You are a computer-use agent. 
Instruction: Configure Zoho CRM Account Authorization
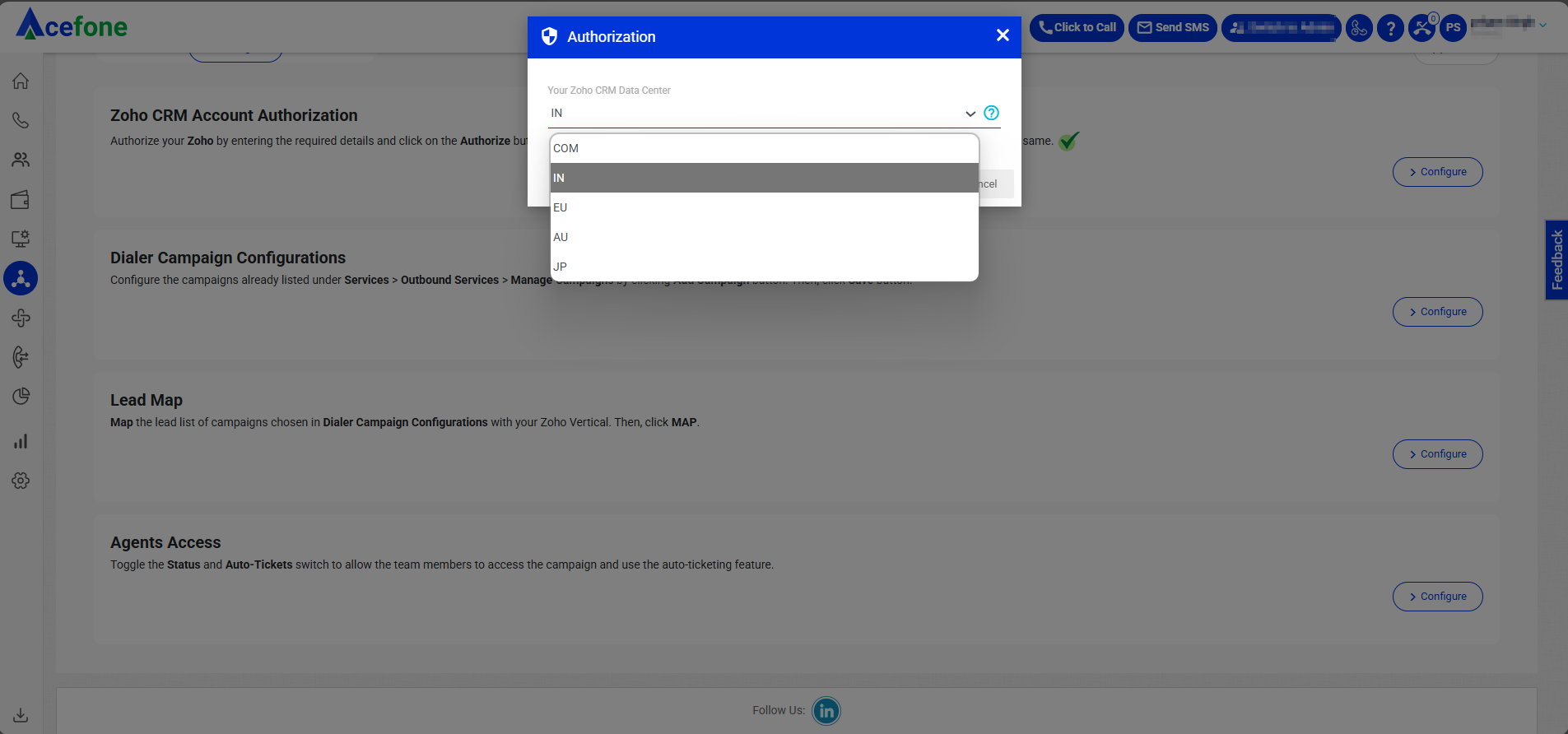1437,172
